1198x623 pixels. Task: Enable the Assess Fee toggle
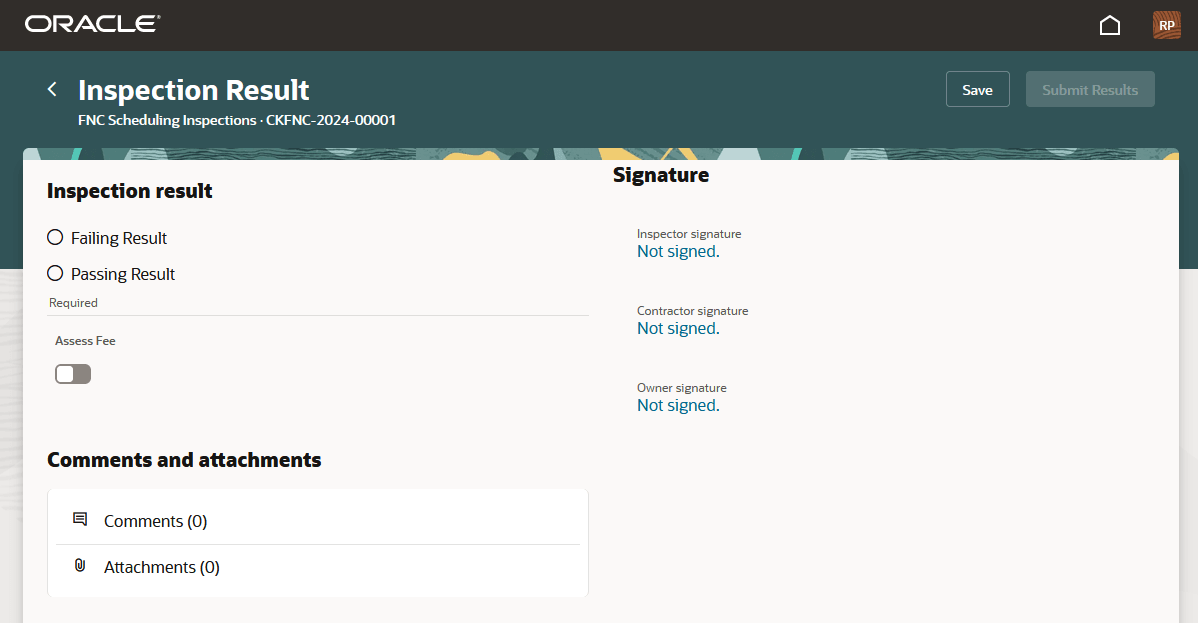[72, 373]
